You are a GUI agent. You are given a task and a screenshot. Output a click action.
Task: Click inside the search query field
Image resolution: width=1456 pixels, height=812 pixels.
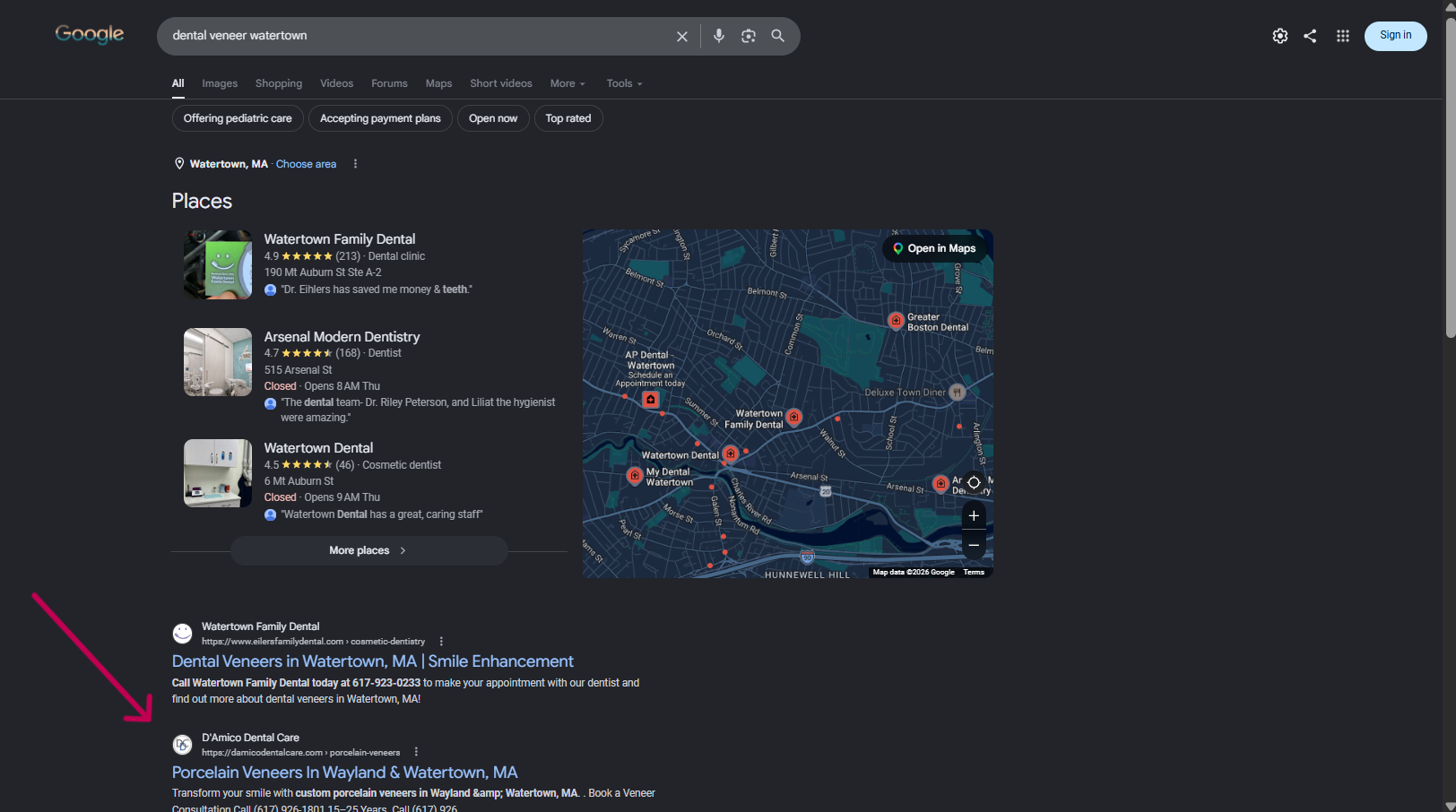pos(417,36)
